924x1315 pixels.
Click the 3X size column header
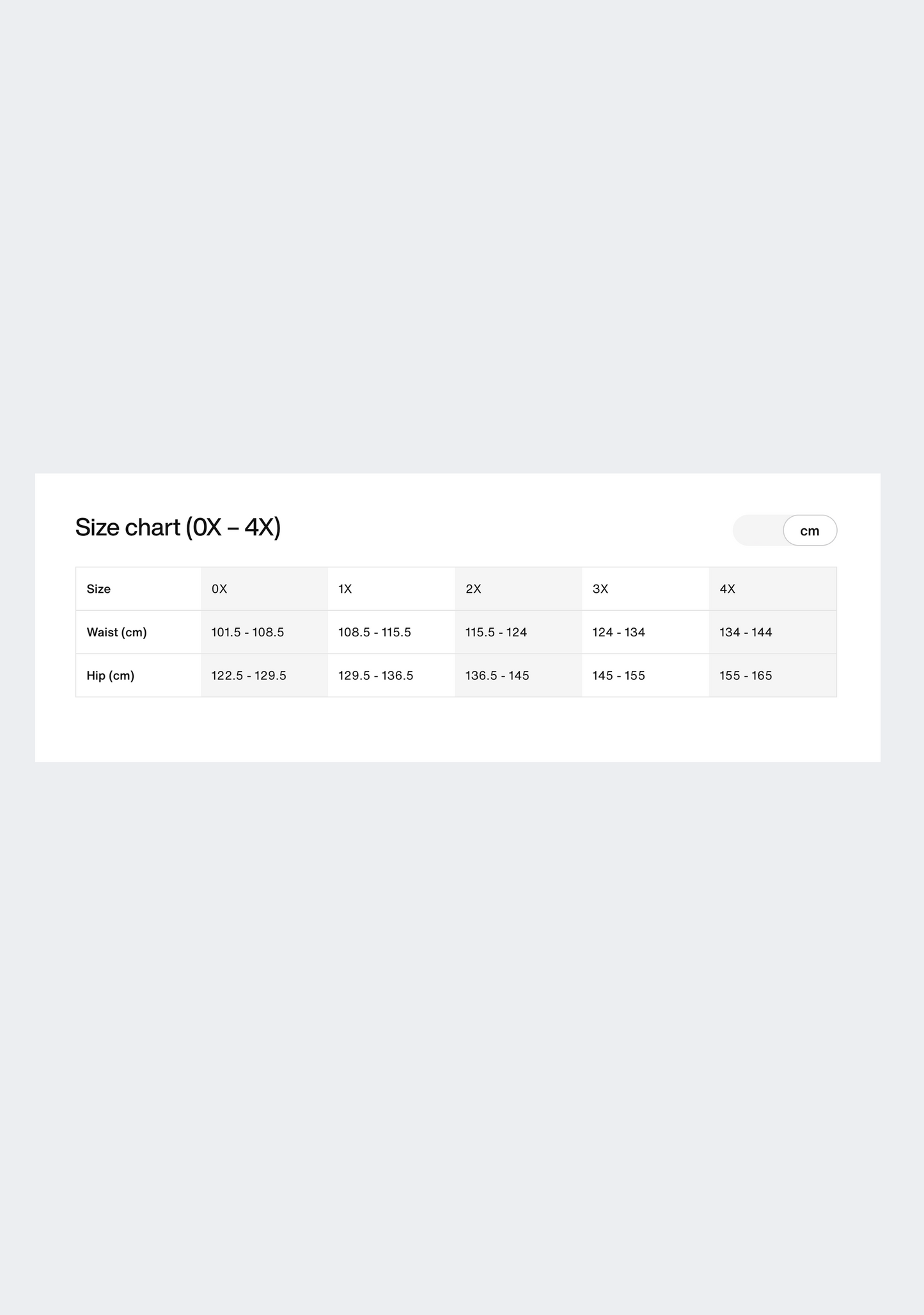tap(600, 589)
